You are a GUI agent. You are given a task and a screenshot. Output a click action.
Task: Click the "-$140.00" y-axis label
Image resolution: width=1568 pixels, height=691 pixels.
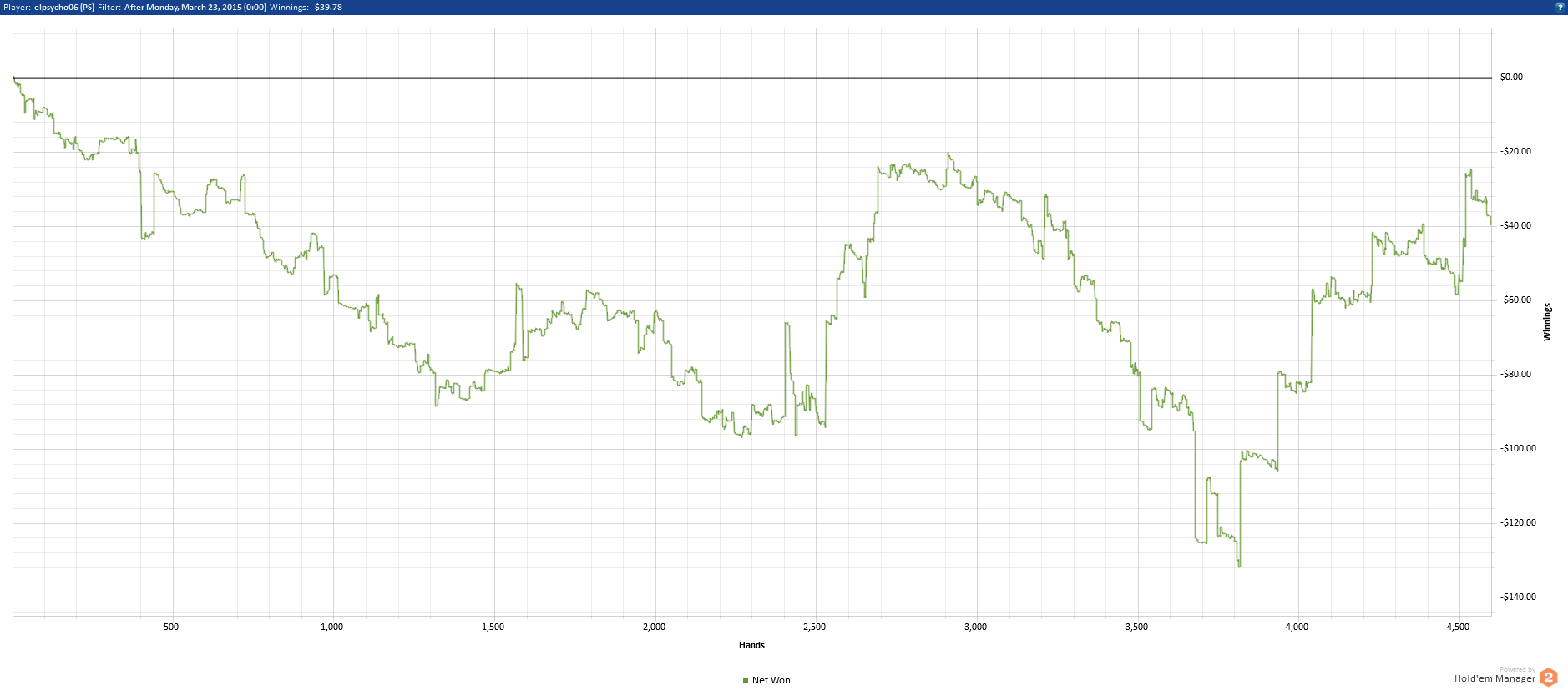(x=1518, y=598)
